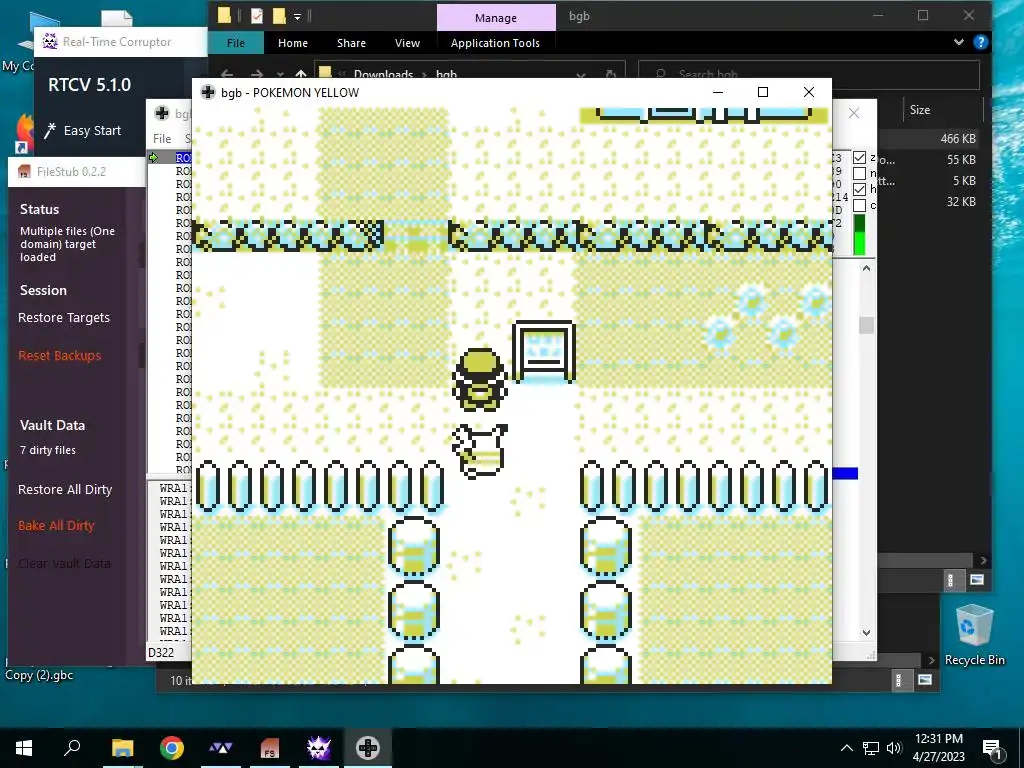The height and width of the screenshot is (768, 1024).
Task: Click the volume speaker tray icon
Action: 894,748
